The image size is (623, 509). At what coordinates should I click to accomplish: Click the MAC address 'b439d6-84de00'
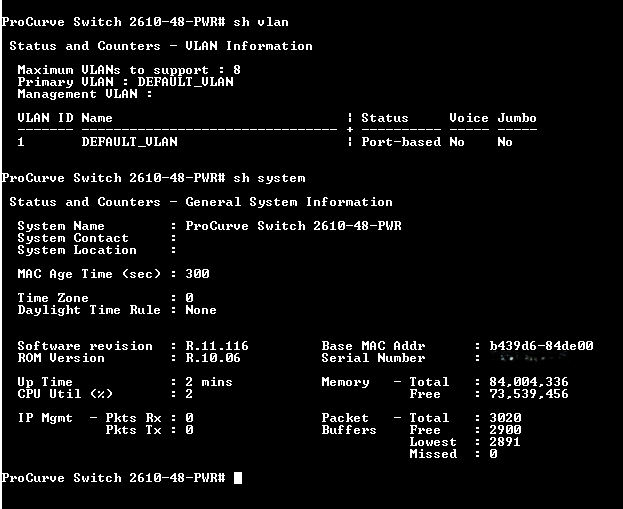[542, 346]
